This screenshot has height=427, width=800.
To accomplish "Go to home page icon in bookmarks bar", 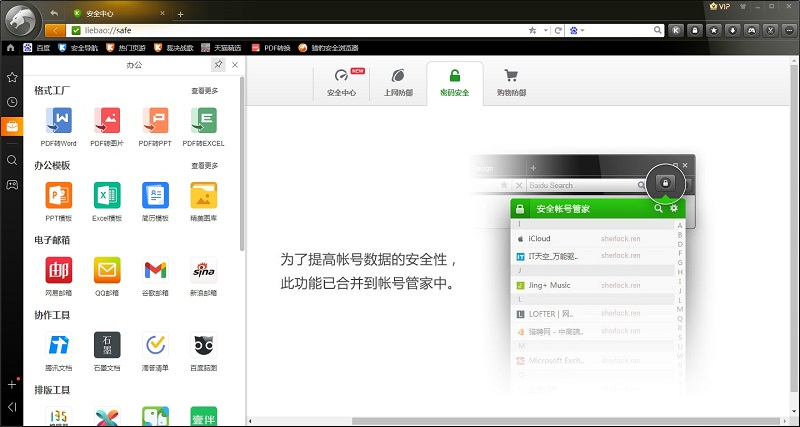I will pyautogui.click(x=11, y=48).
